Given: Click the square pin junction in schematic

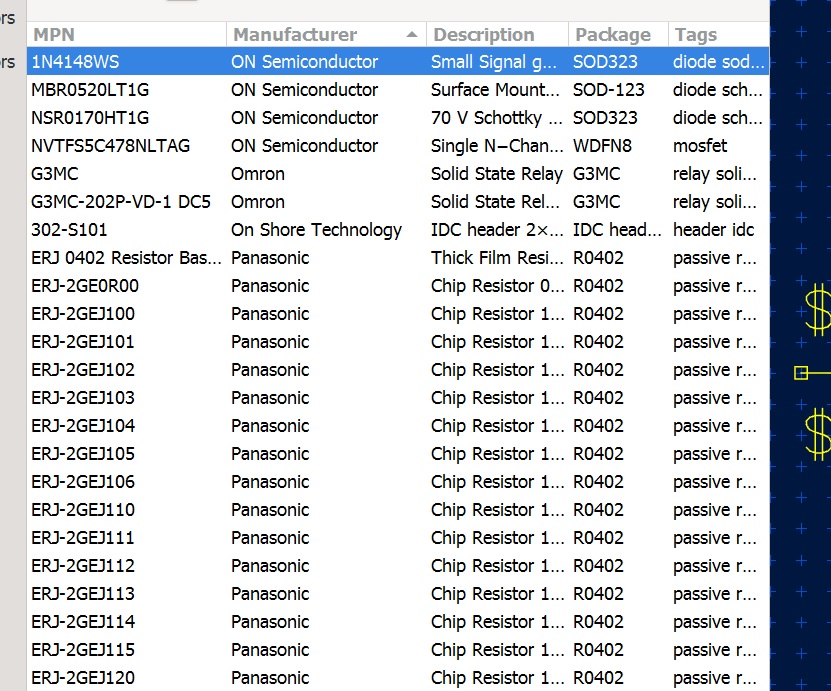Looking at the screenshot, I should click(801, 373).
